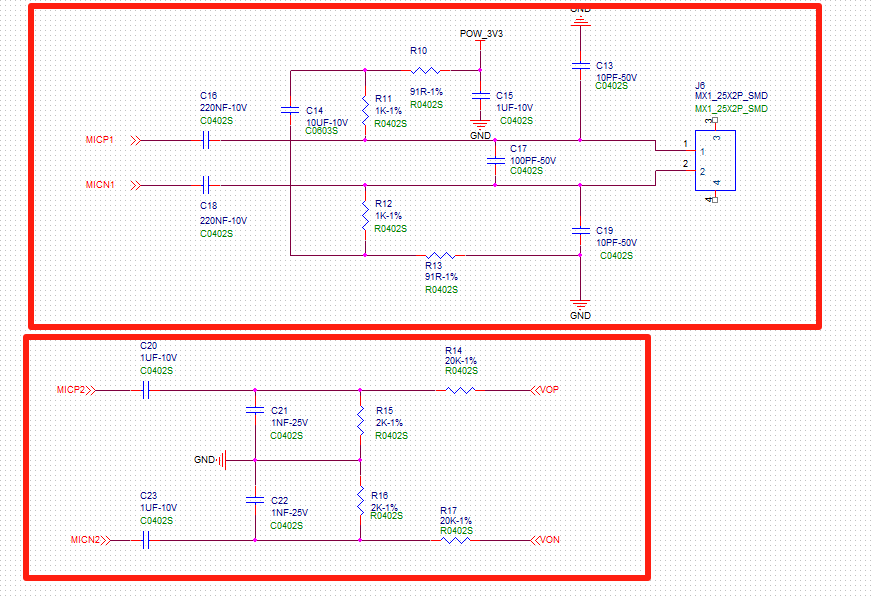Select the R11 resistor symbol
873x597 pixels.
coord(365,111)
